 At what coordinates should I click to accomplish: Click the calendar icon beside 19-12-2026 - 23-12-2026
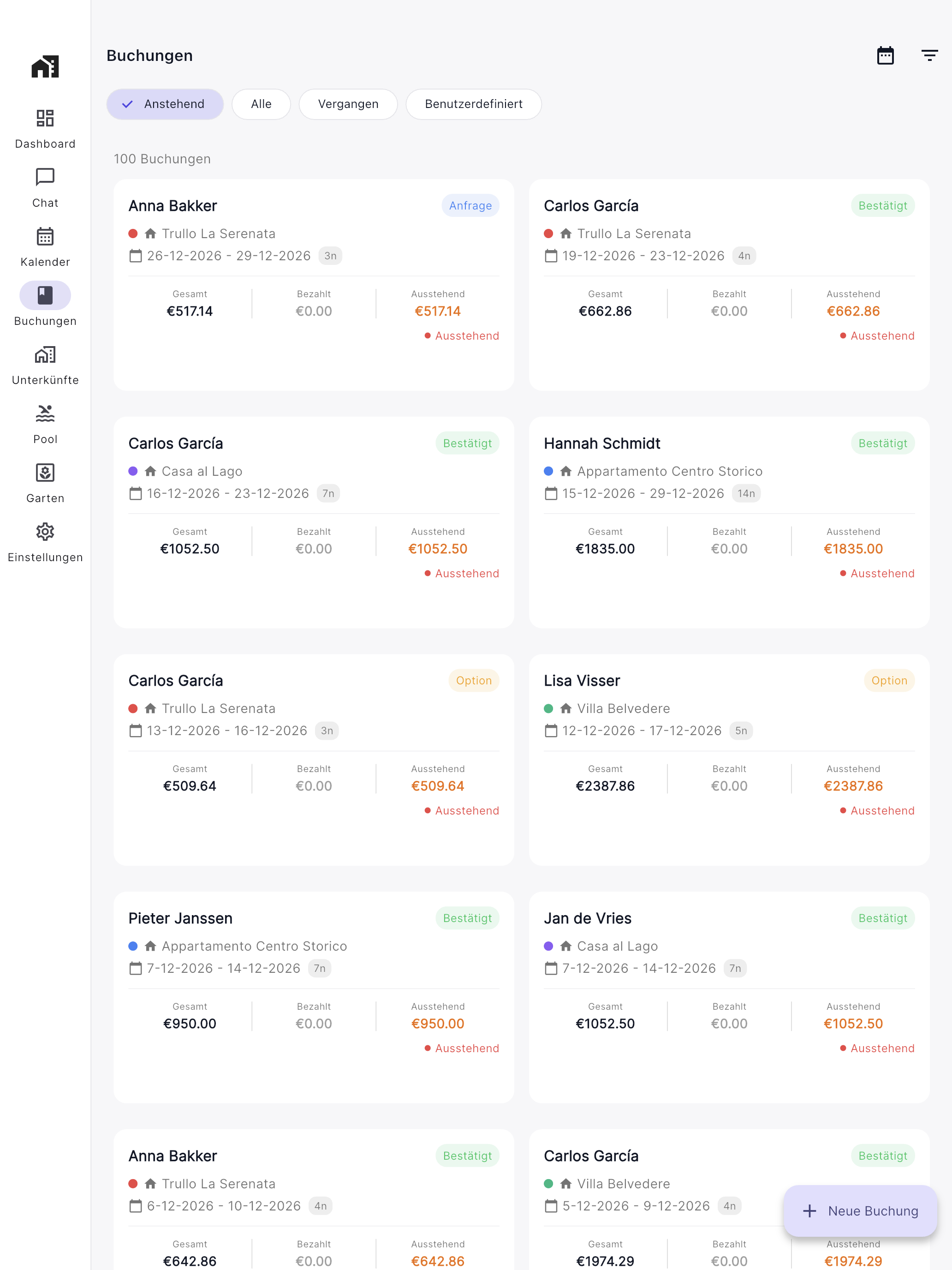(551, 256)
